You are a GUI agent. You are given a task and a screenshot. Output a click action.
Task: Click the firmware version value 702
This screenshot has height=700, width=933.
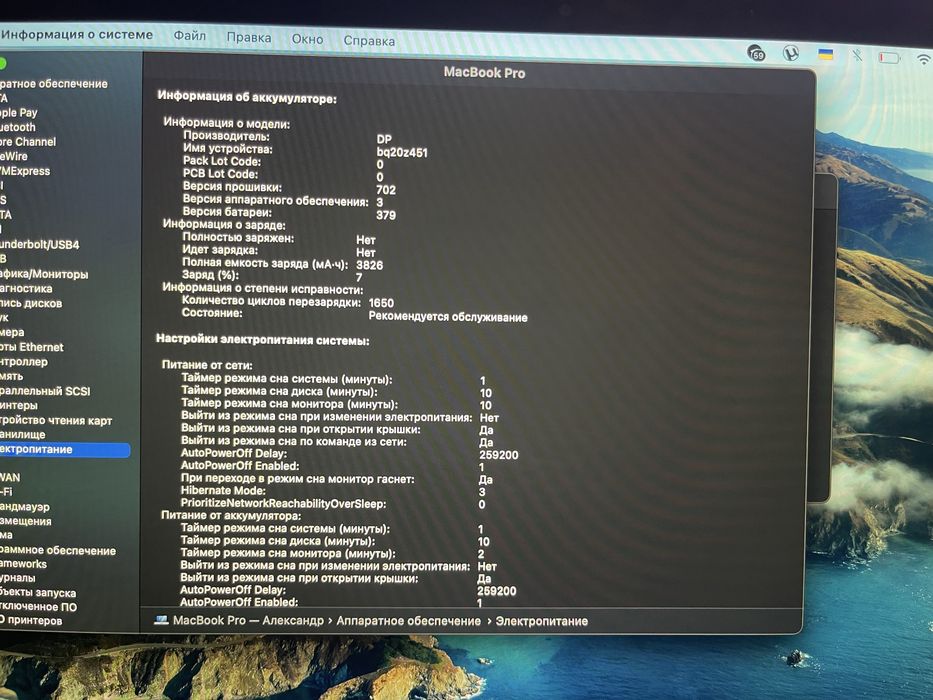386,190
